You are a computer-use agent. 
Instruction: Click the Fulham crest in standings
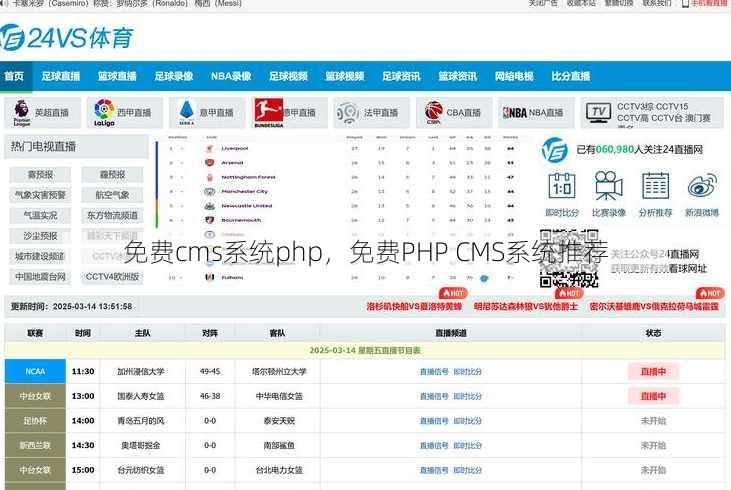[209, 277]
